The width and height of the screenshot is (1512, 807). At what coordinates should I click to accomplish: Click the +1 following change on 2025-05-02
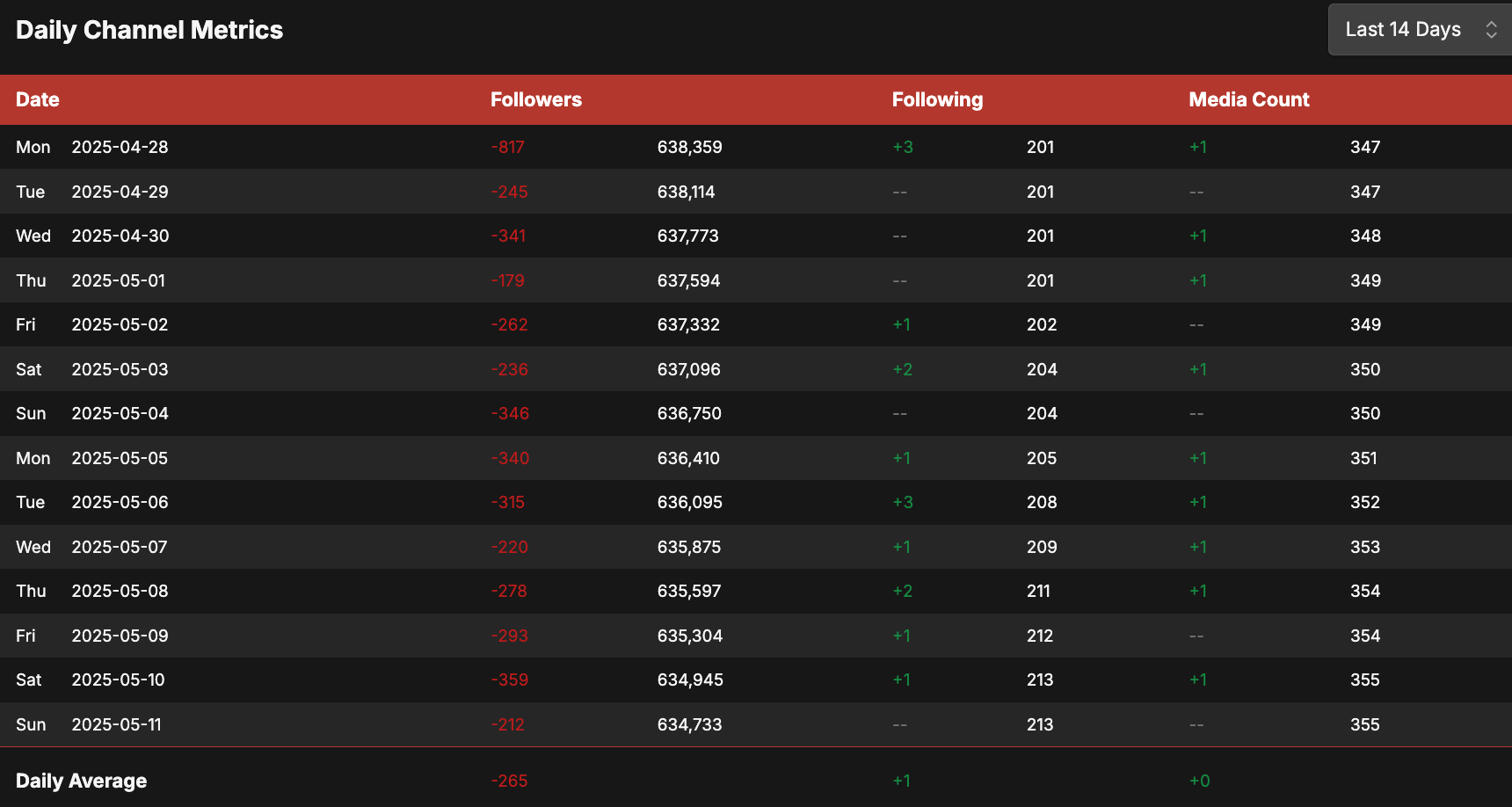pos(902,324)
